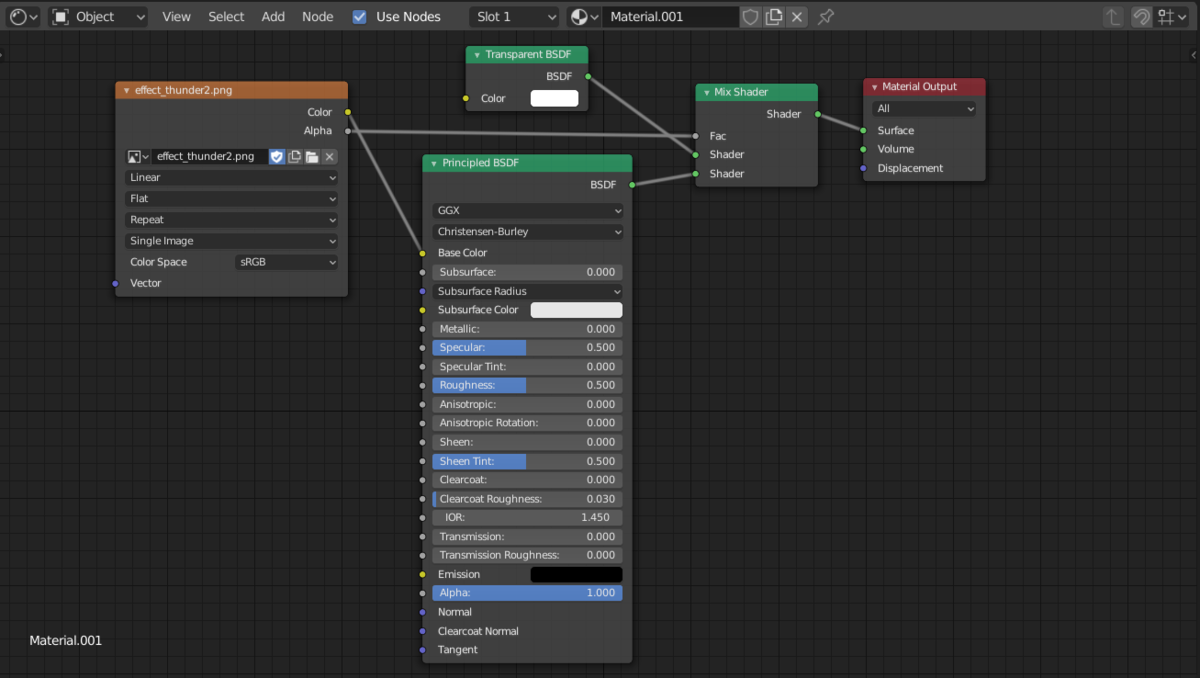The image size is (1200, 678).
Task: Disable the Use Nodes checkbox
Action: click(x=360, y=17)
